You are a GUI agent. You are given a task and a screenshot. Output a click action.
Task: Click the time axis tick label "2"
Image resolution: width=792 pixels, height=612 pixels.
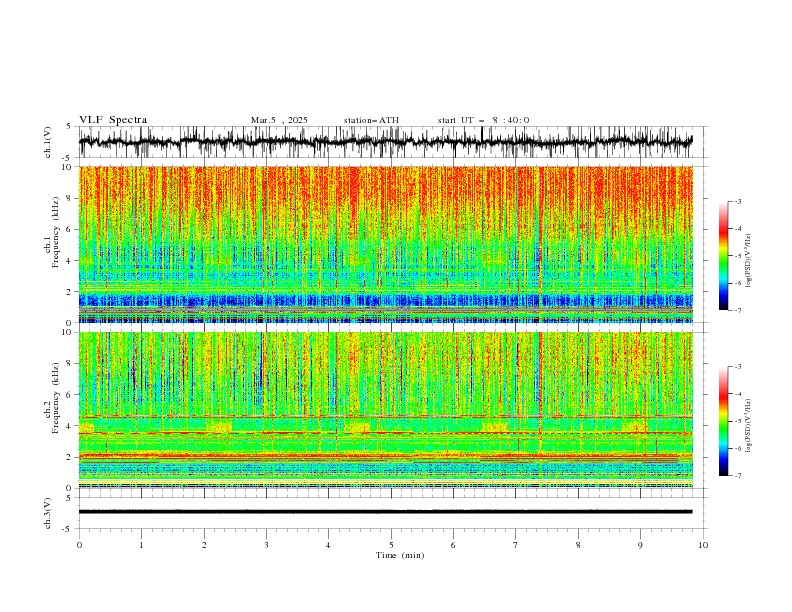pos(204,545)
